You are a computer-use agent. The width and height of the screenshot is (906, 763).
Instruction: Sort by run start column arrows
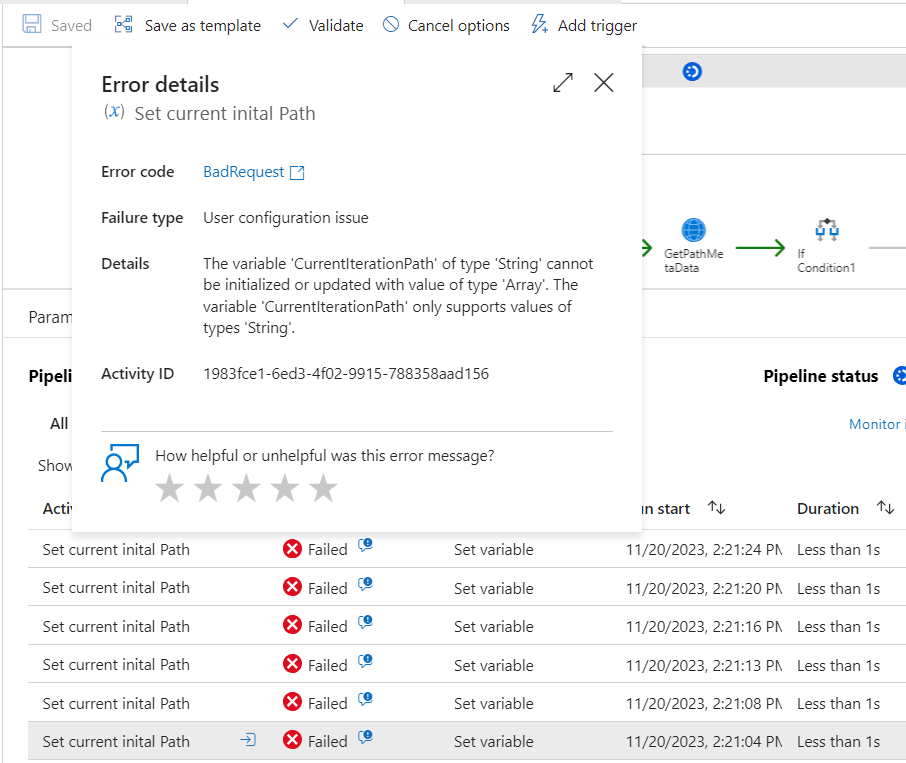(716, 508)
